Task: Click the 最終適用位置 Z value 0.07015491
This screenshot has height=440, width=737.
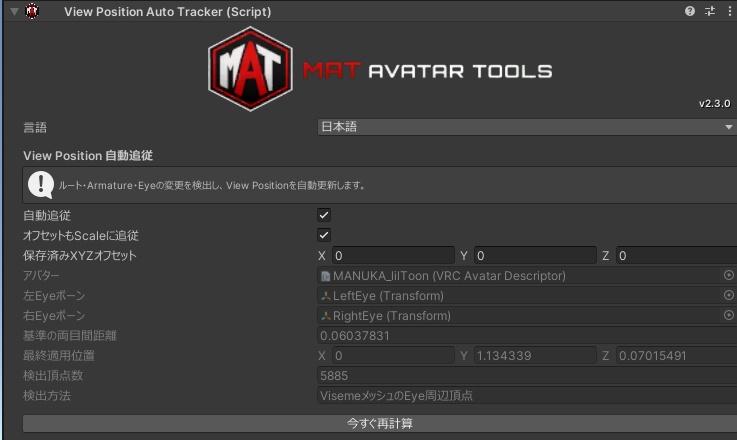Action: 677,356
